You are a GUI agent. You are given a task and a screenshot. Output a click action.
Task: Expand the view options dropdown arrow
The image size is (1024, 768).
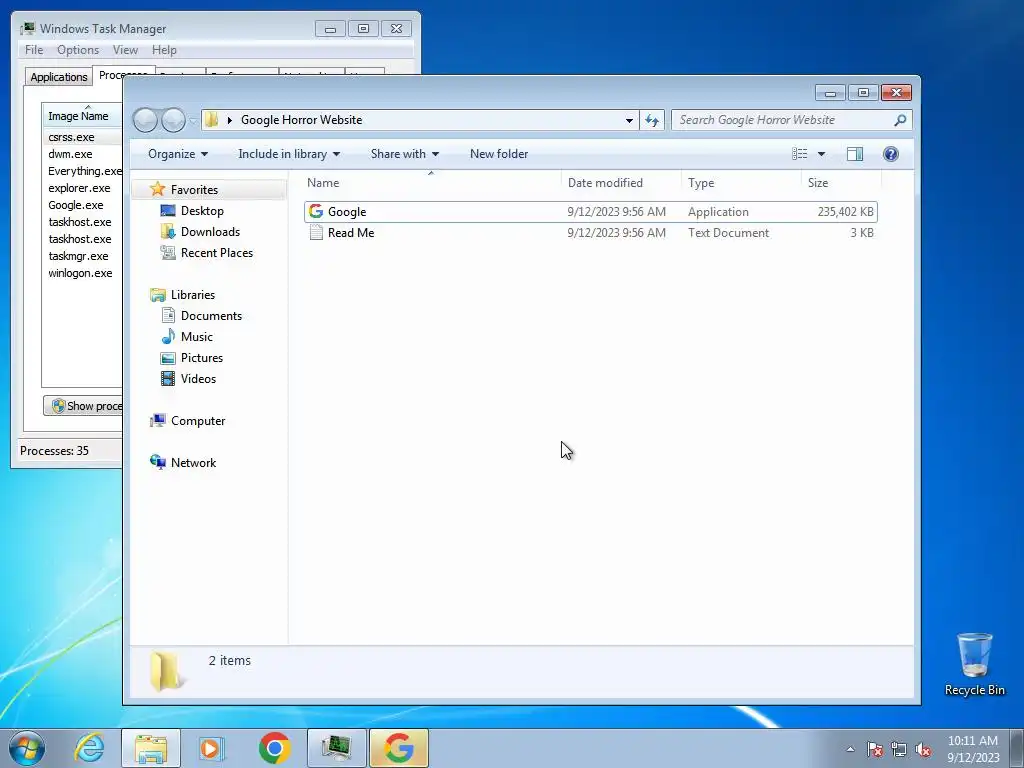pos(822,154)
